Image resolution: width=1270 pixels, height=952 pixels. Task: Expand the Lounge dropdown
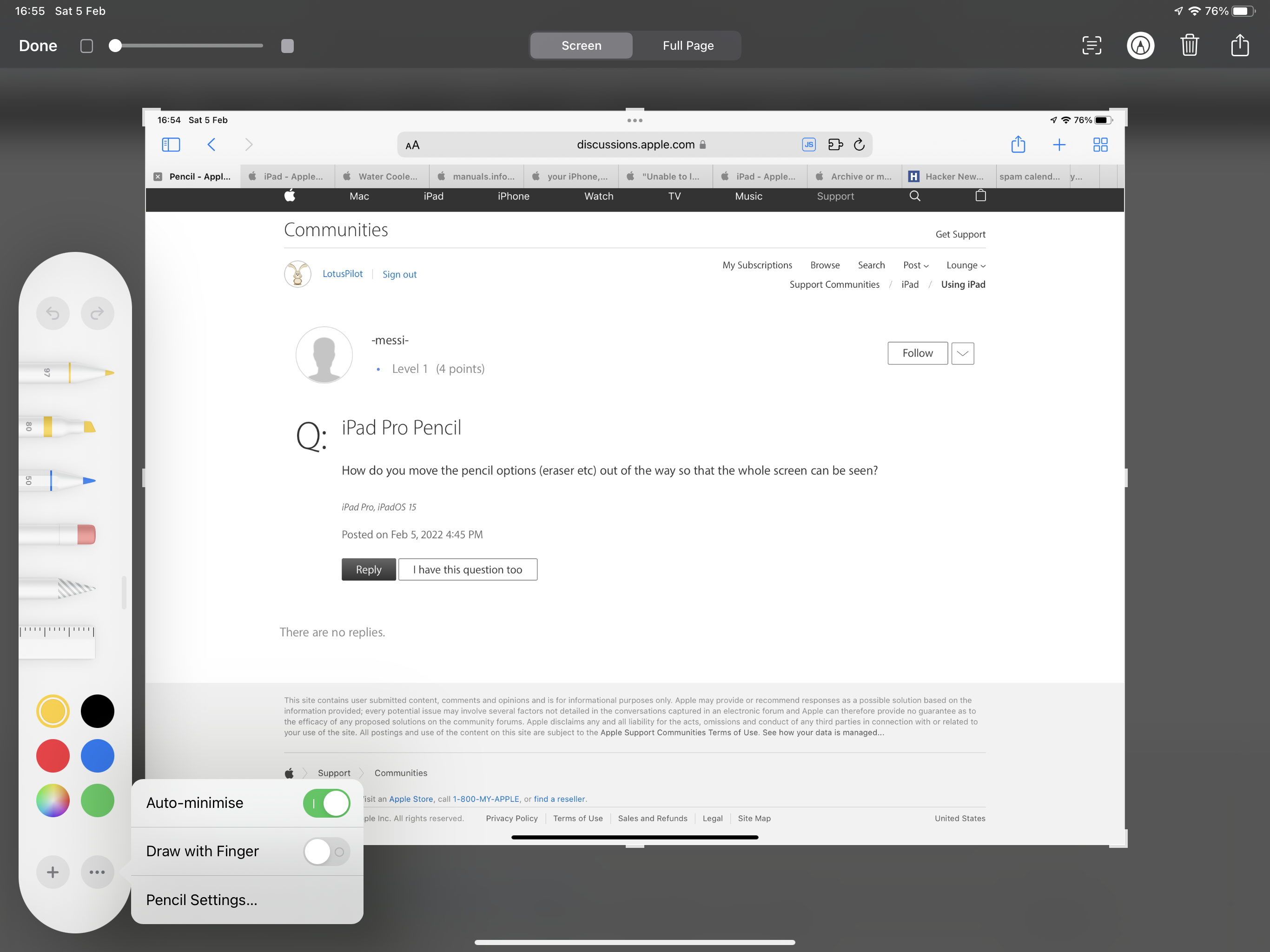966,265
